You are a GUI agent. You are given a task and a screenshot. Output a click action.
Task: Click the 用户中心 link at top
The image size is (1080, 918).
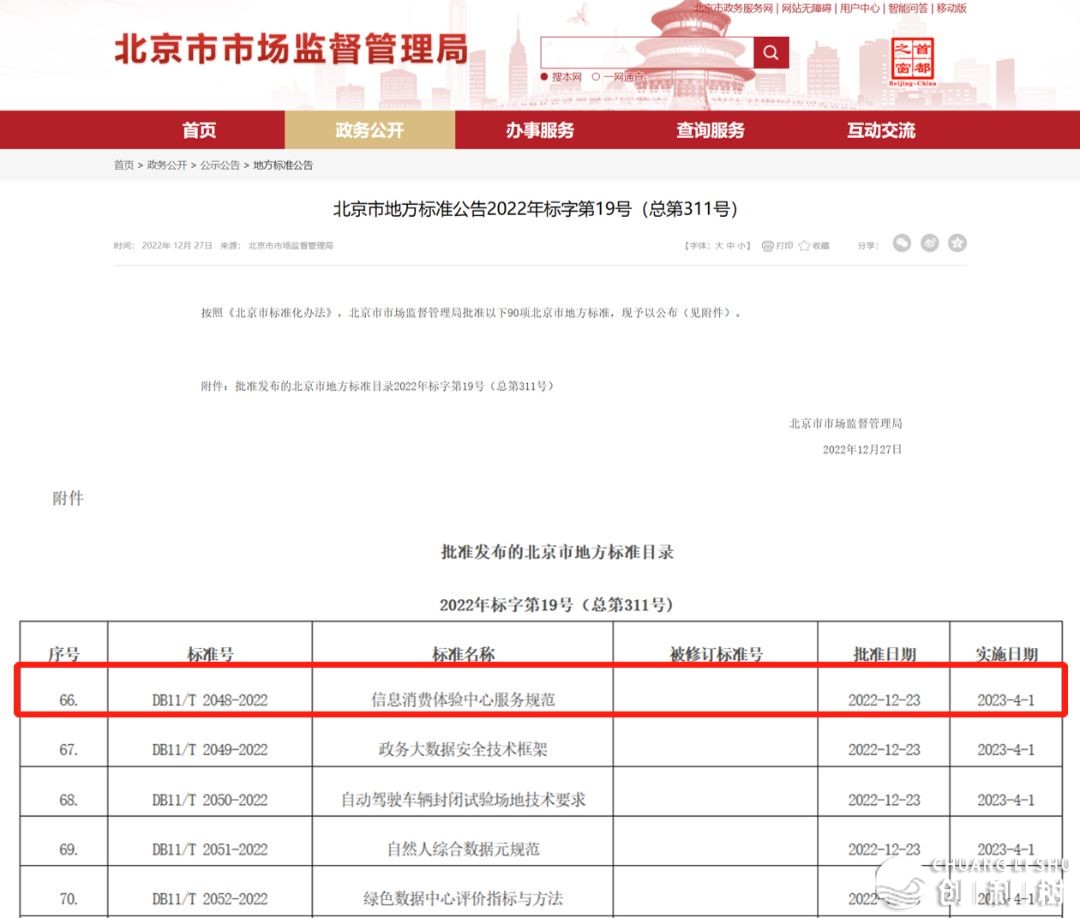[x=859, y=8]
